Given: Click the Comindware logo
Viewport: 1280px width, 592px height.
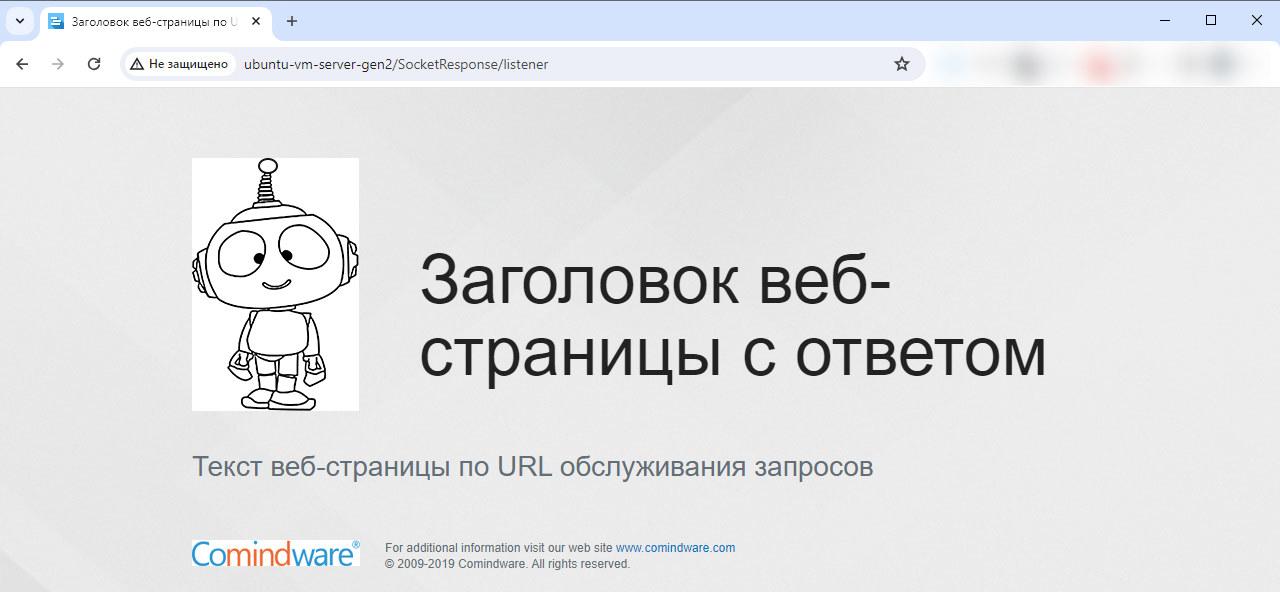Looking at the screenshot, I should 276,553.
